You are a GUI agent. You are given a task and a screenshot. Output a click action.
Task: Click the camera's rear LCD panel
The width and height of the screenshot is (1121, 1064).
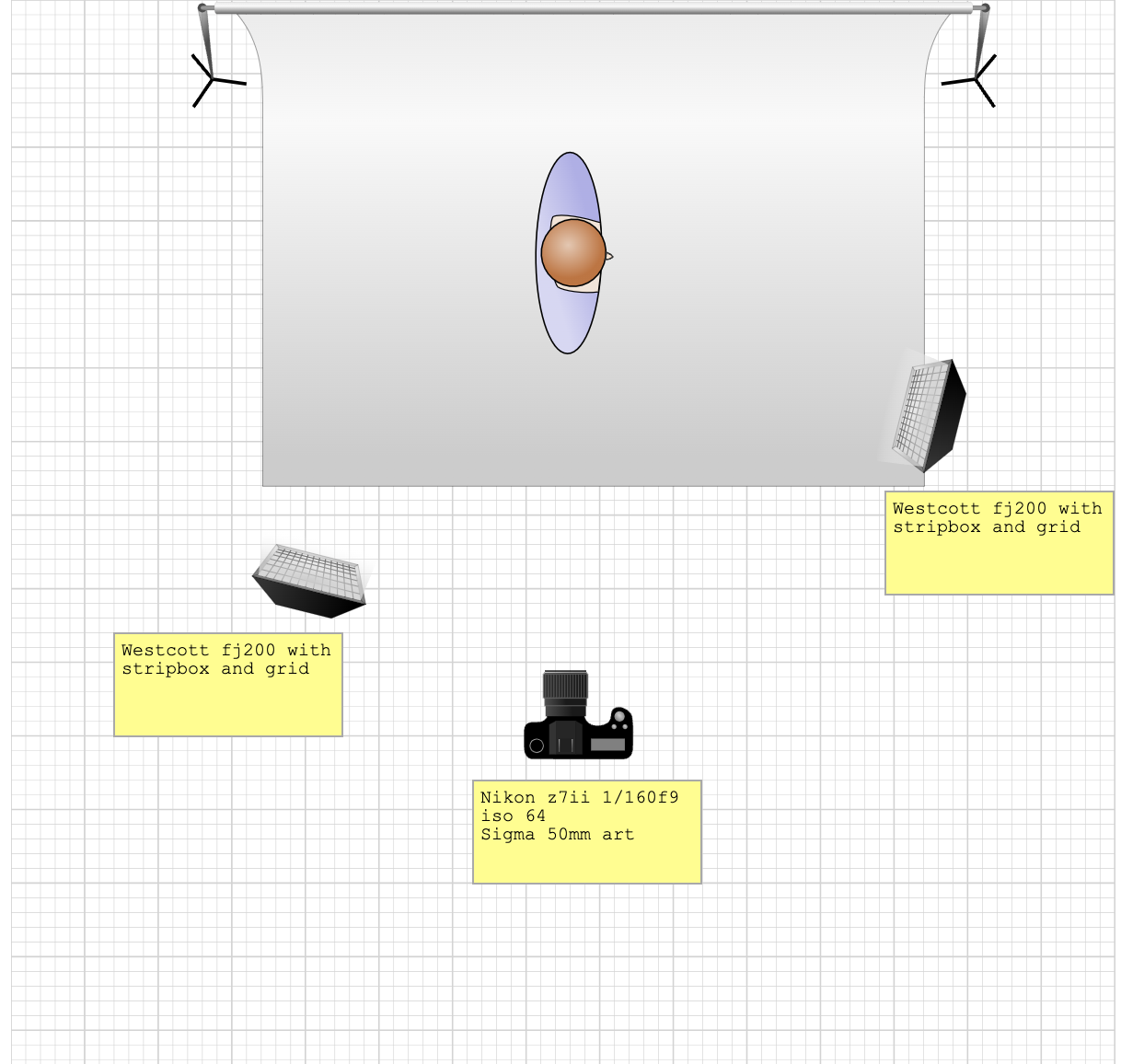pos(607,744)
